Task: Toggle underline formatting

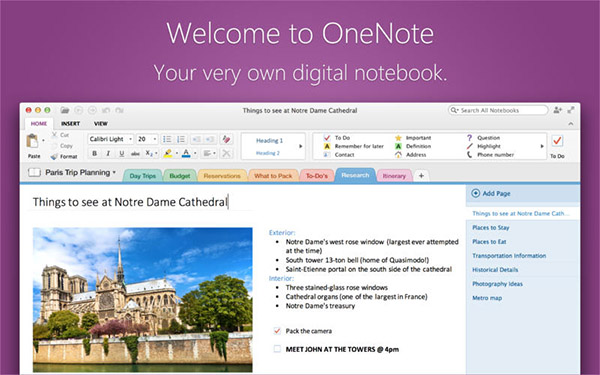Action: [122, 153]
